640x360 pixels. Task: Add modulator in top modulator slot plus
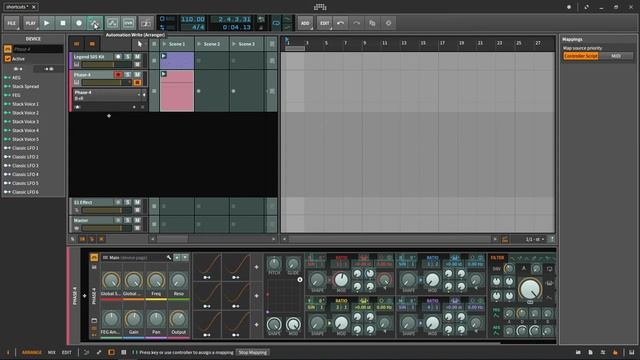[256, 267]
